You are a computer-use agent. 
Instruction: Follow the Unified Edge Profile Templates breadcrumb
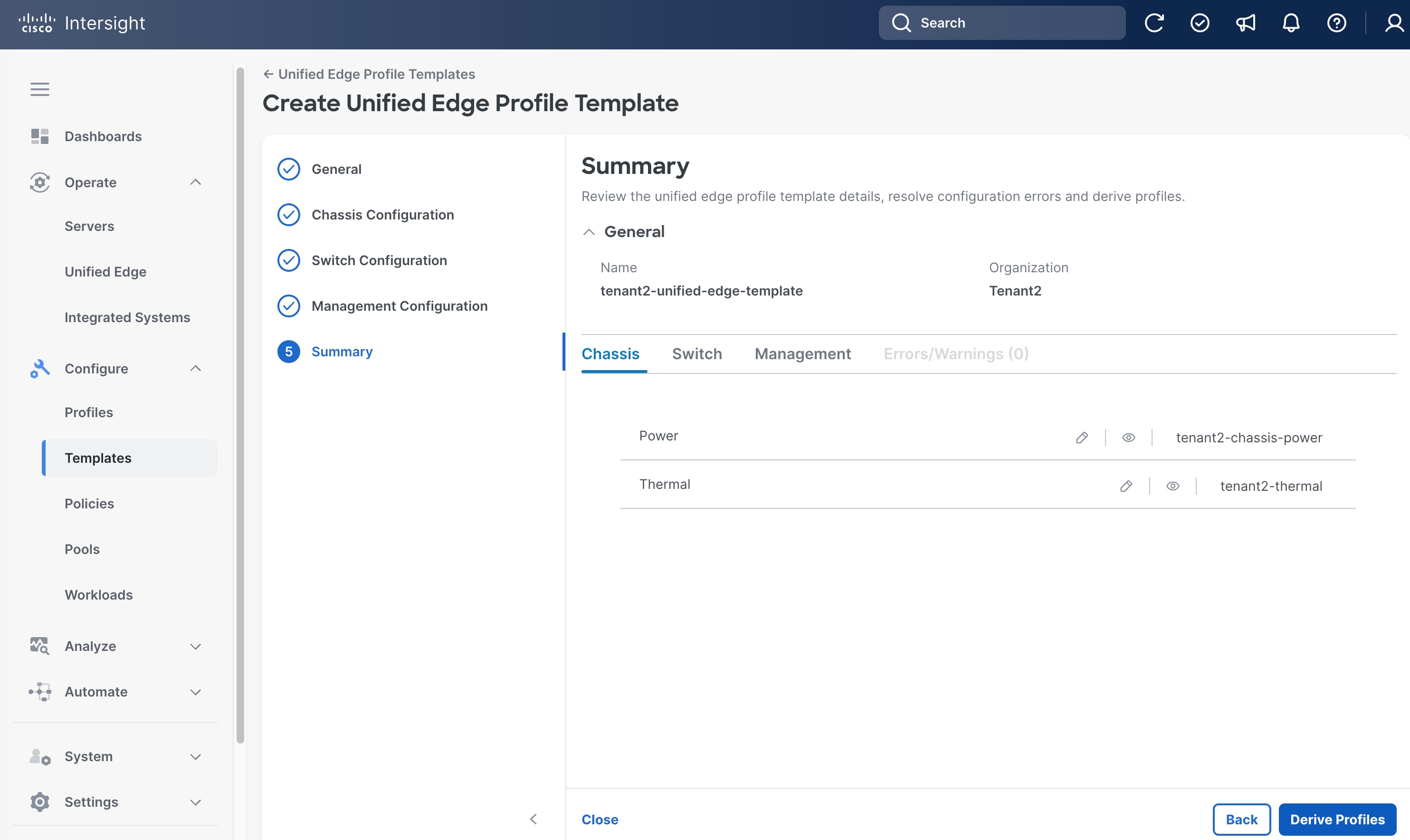pyautogui.click(x=376, y=74)
